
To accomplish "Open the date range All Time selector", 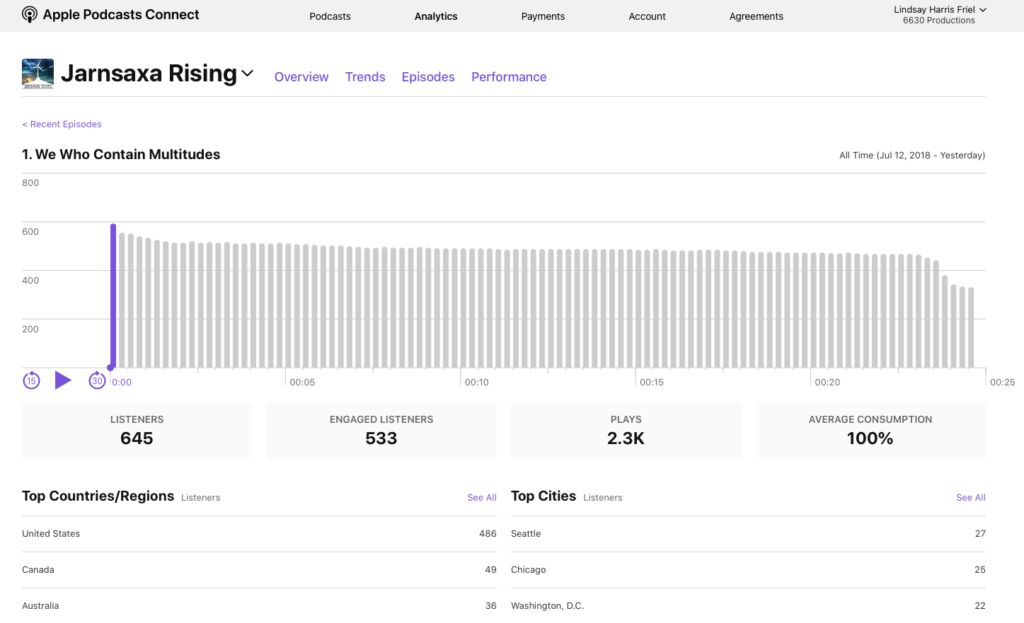I will [x=912, y=156].
